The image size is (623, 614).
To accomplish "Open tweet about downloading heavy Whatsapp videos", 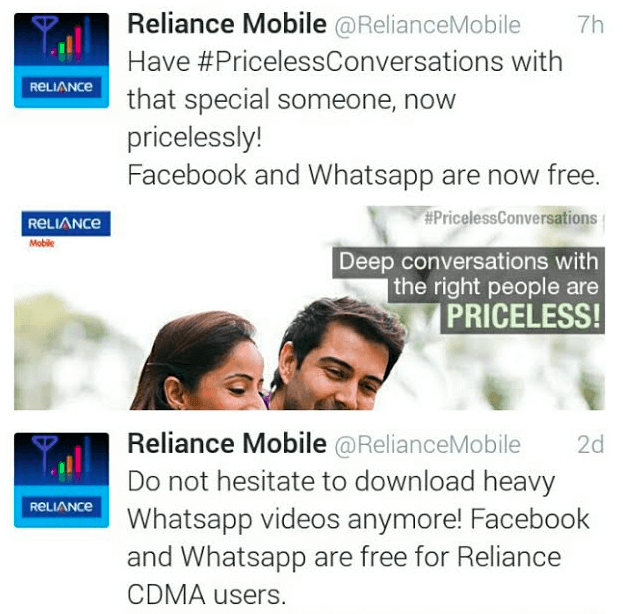I will click(358, 538).
